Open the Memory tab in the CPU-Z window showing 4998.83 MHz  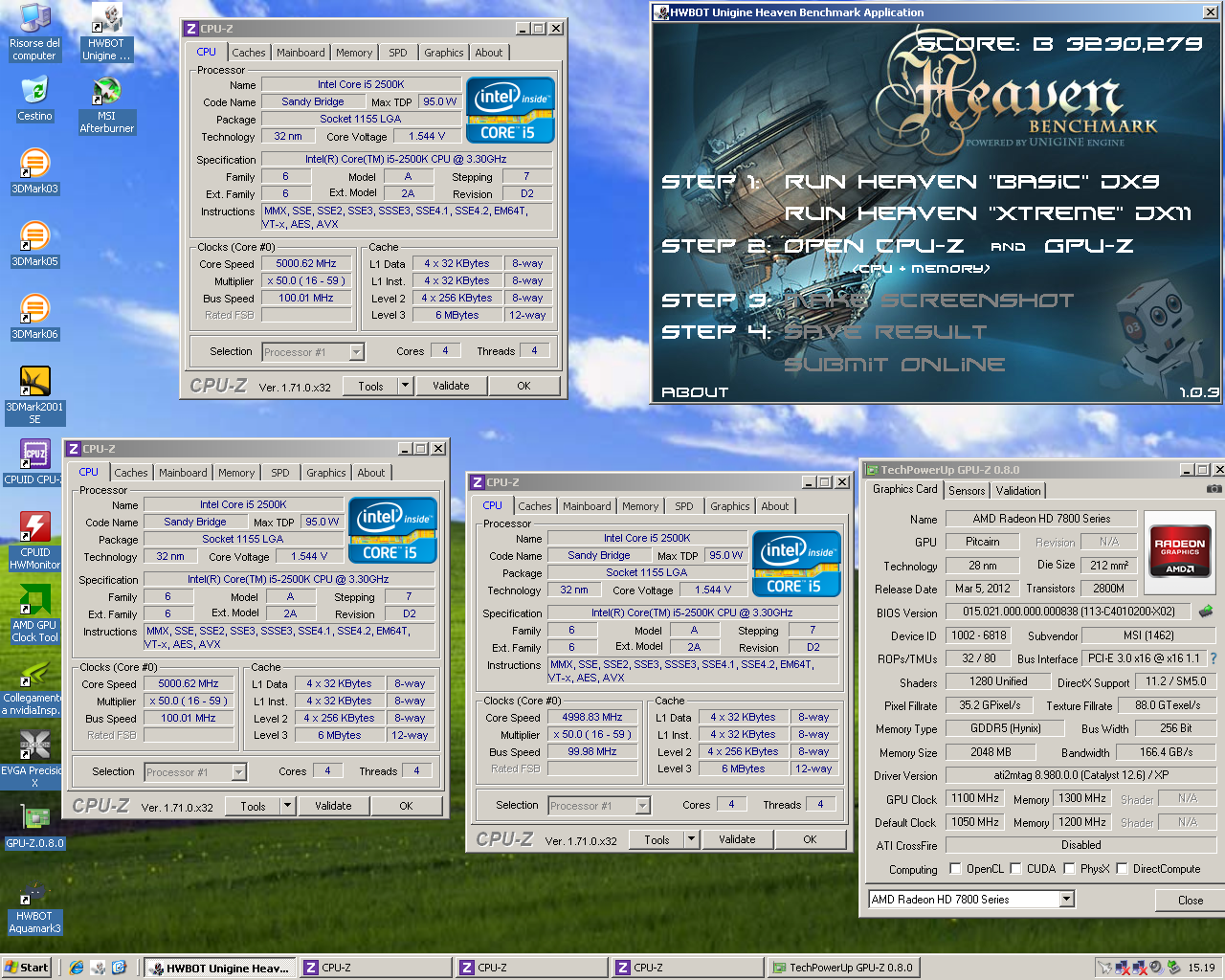(640, 506)
